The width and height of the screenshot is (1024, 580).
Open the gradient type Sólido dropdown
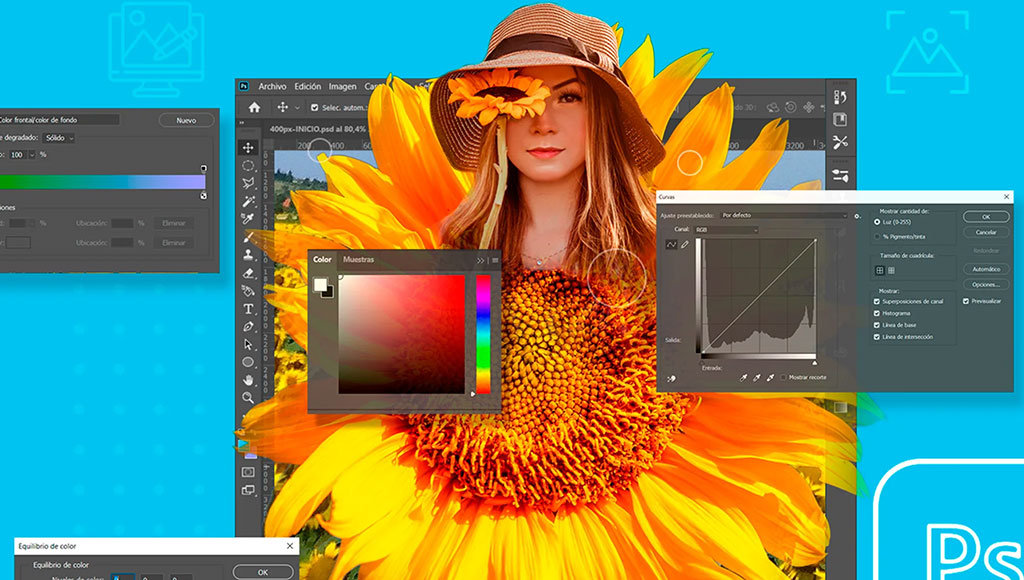tap(59, 138)
